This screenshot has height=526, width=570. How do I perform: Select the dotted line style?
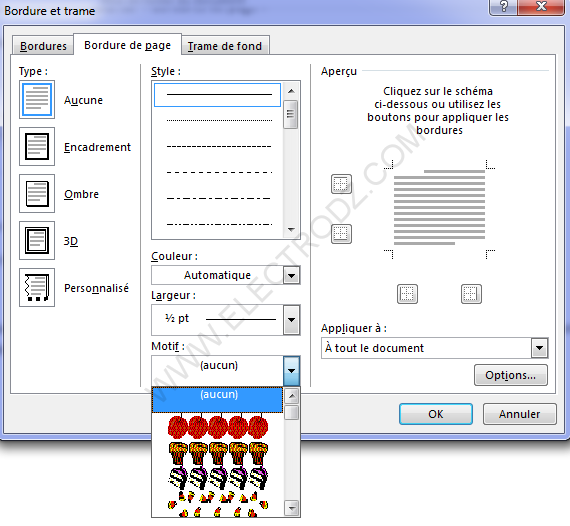[219, 120]
